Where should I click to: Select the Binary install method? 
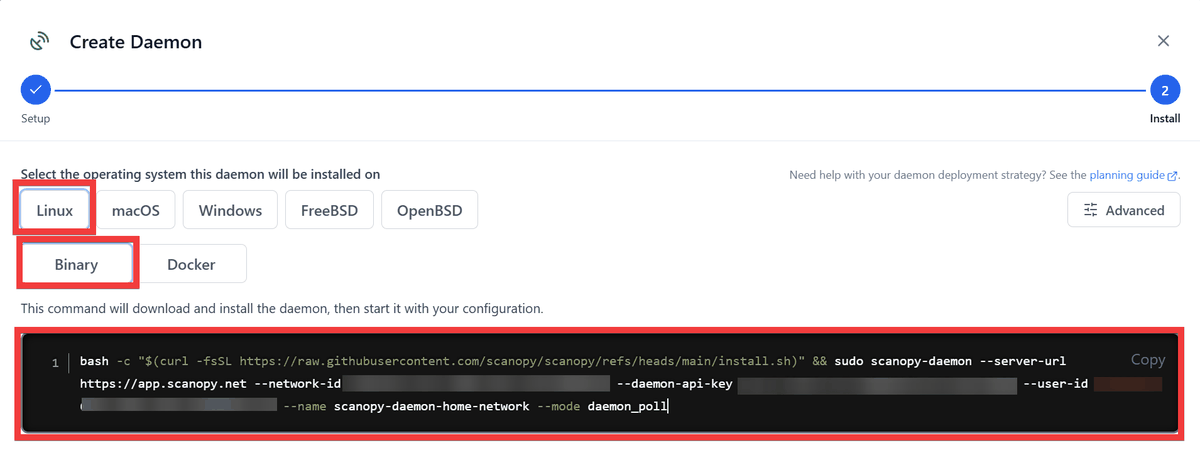pyautogui.click(x=77, y=264)
